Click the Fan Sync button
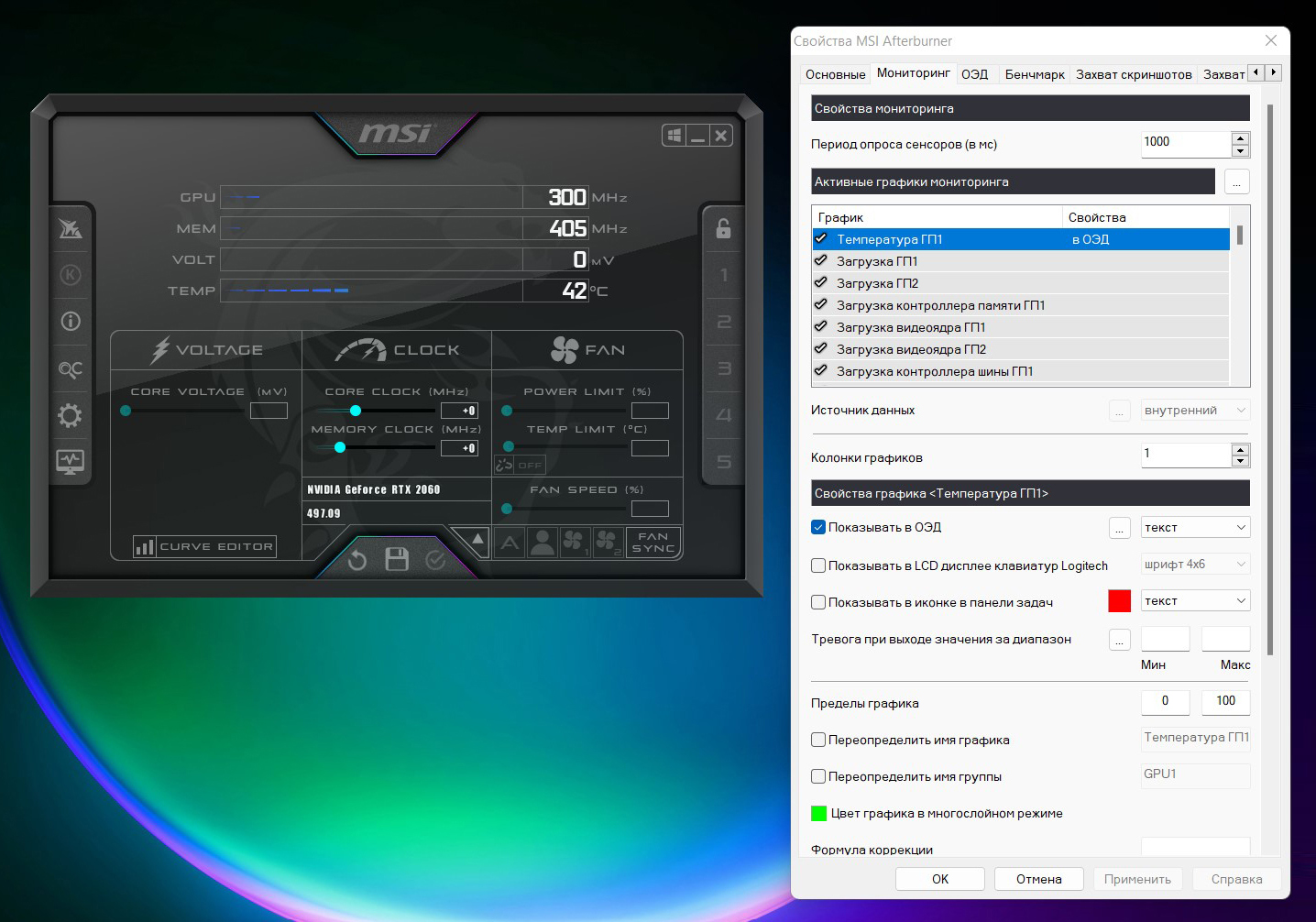 [x=653, y=543]
